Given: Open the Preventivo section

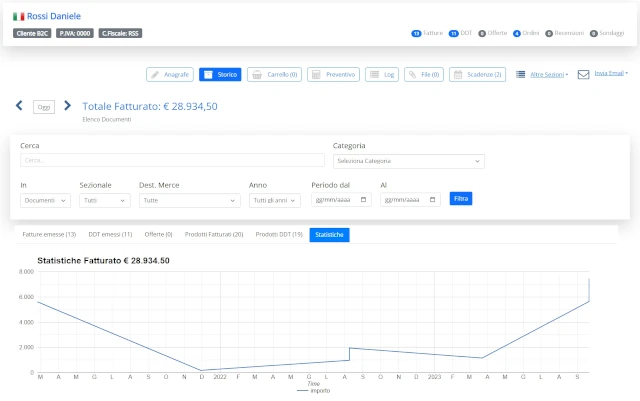Looking at the screenshot, I should pos(333,75).
